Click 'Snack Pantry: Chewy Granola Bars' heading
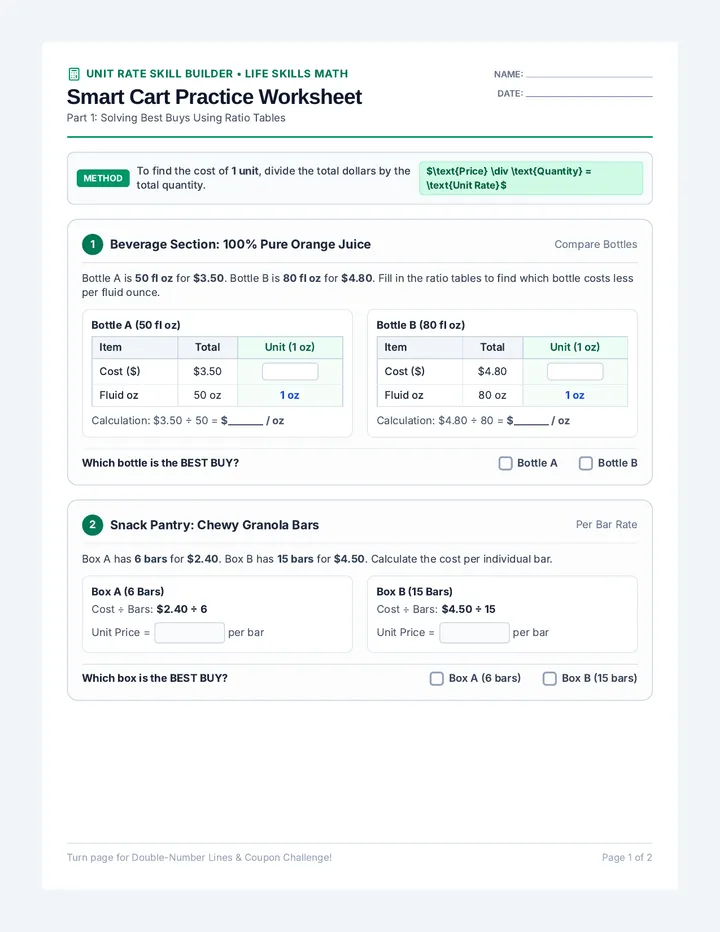This screenshot has width=720, height=932. 214,525
